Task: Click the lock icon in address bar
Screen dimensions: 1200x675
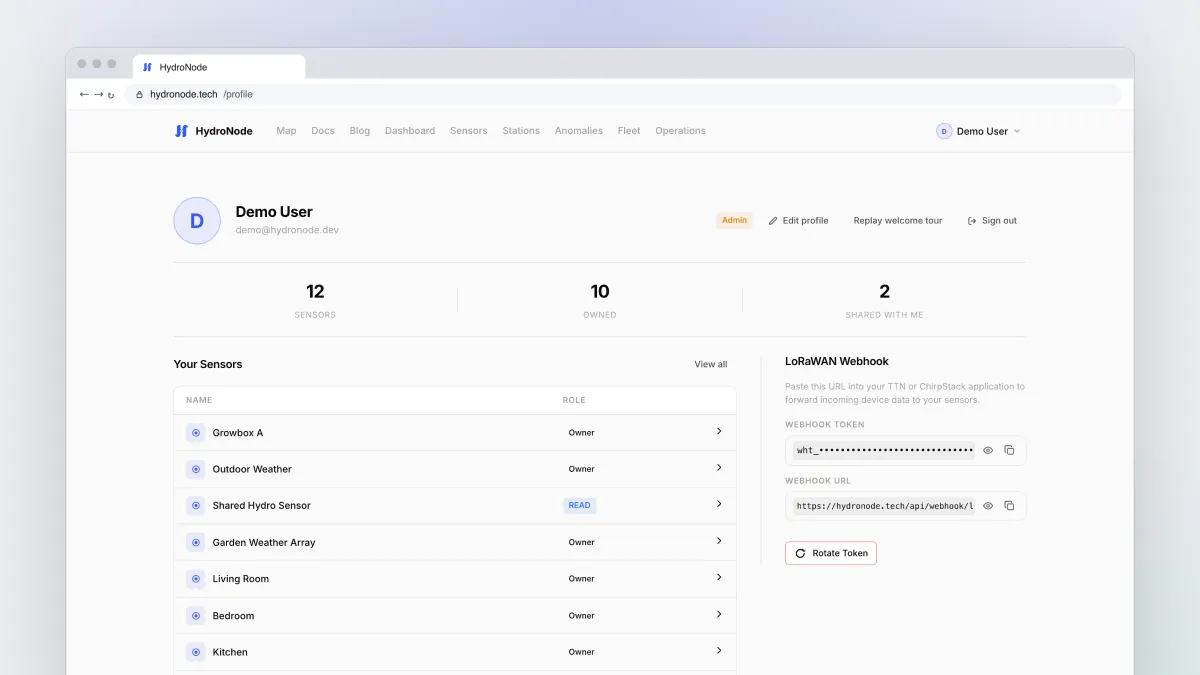Action: 140,94
